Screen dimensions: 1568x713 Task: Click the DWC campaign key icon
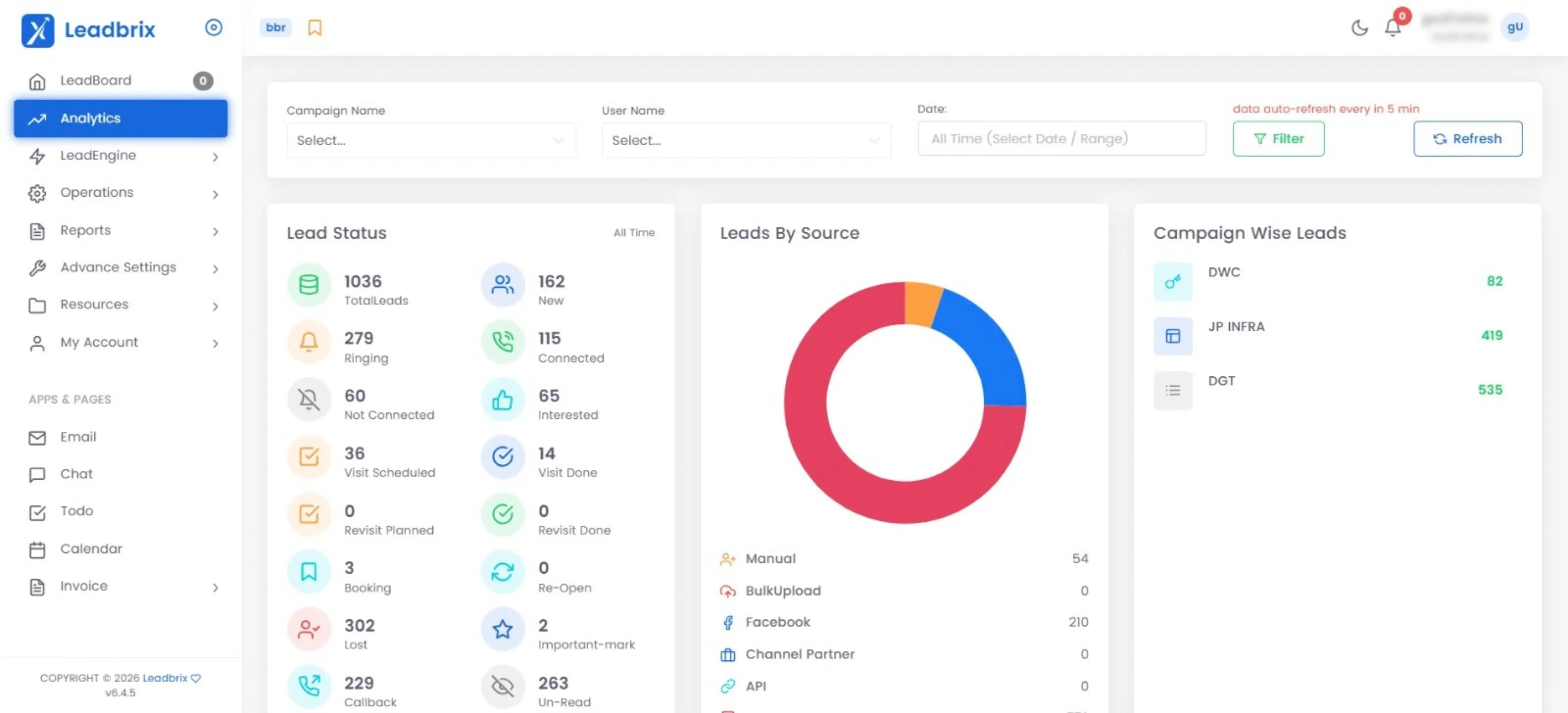(1172, 282)
